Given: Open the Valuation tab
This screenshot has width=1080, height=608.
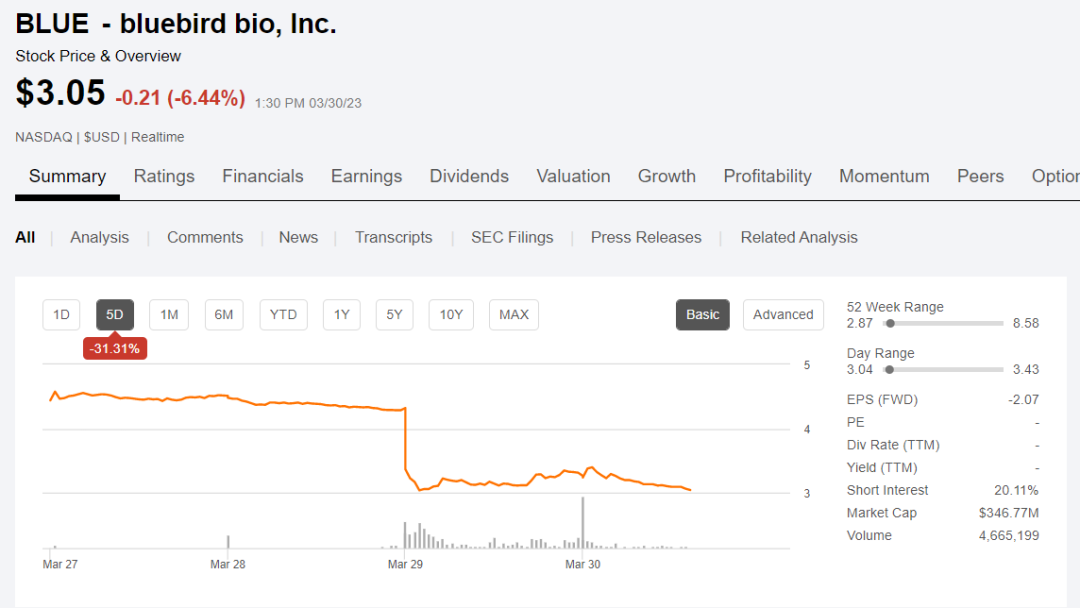Looking at the screenshot, I should tap(573, 177).
